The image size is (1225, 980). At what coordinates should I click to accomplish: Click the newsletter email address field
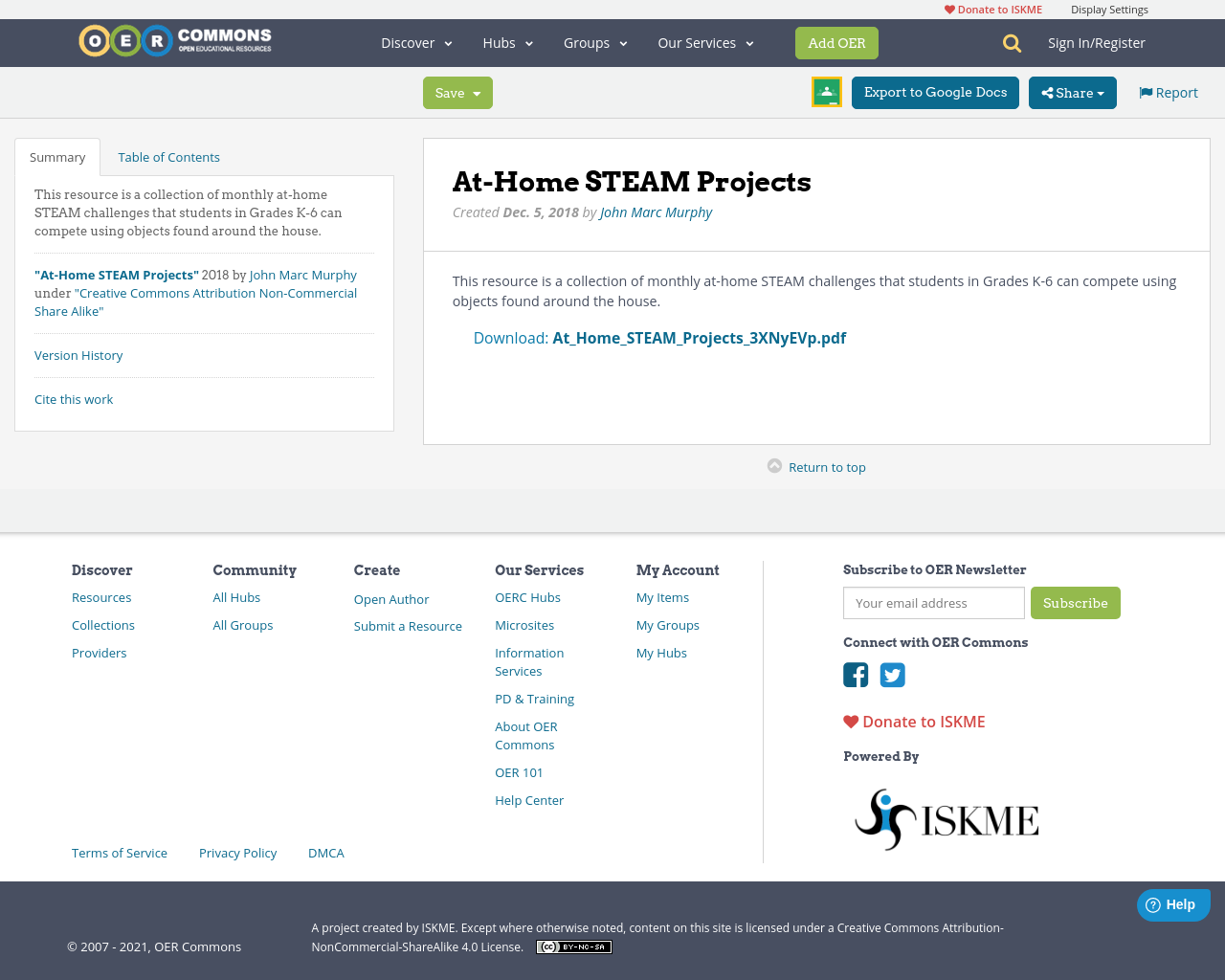point(933,603)
